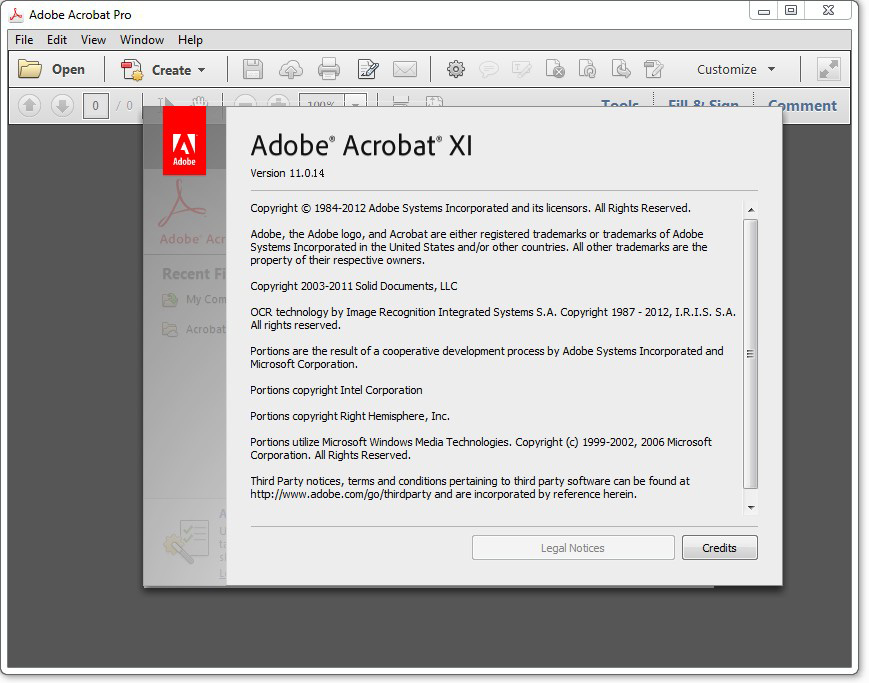This screenshot has height=683, width=869.
Task: Go to next page down arrow
Action: coord(62,105)
